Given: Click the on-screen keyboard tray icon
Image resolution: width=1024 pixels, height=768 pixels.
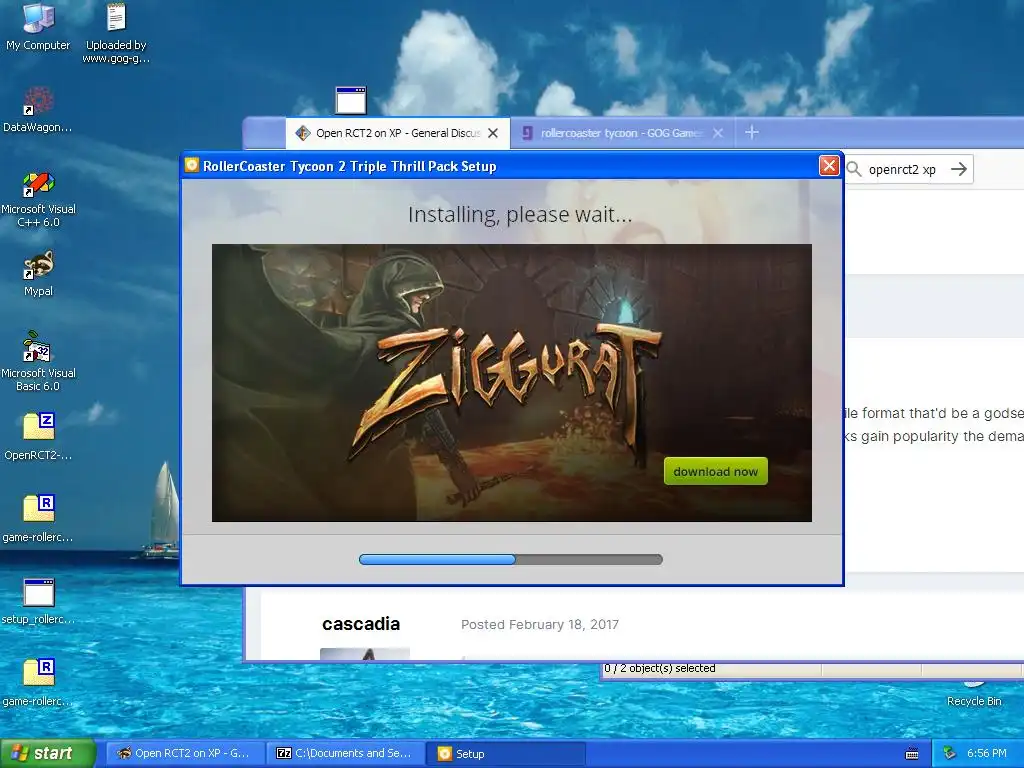Looking at the screenshot, I should coord(912,754).
